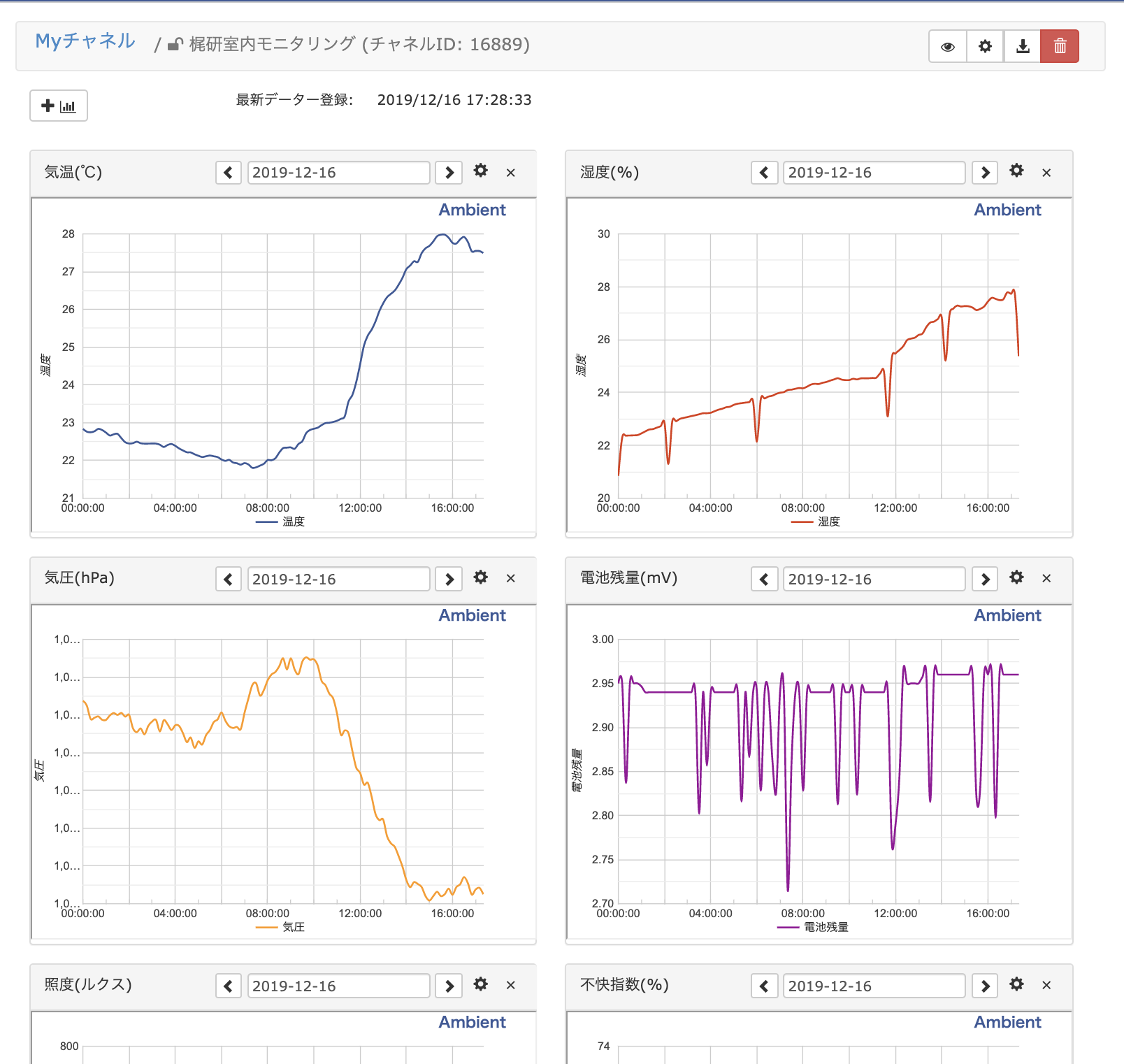This screenshot has width=1124, height=1064.
Task: Close the 照度(ルクス) chart panel
Action: click(511, 985)
